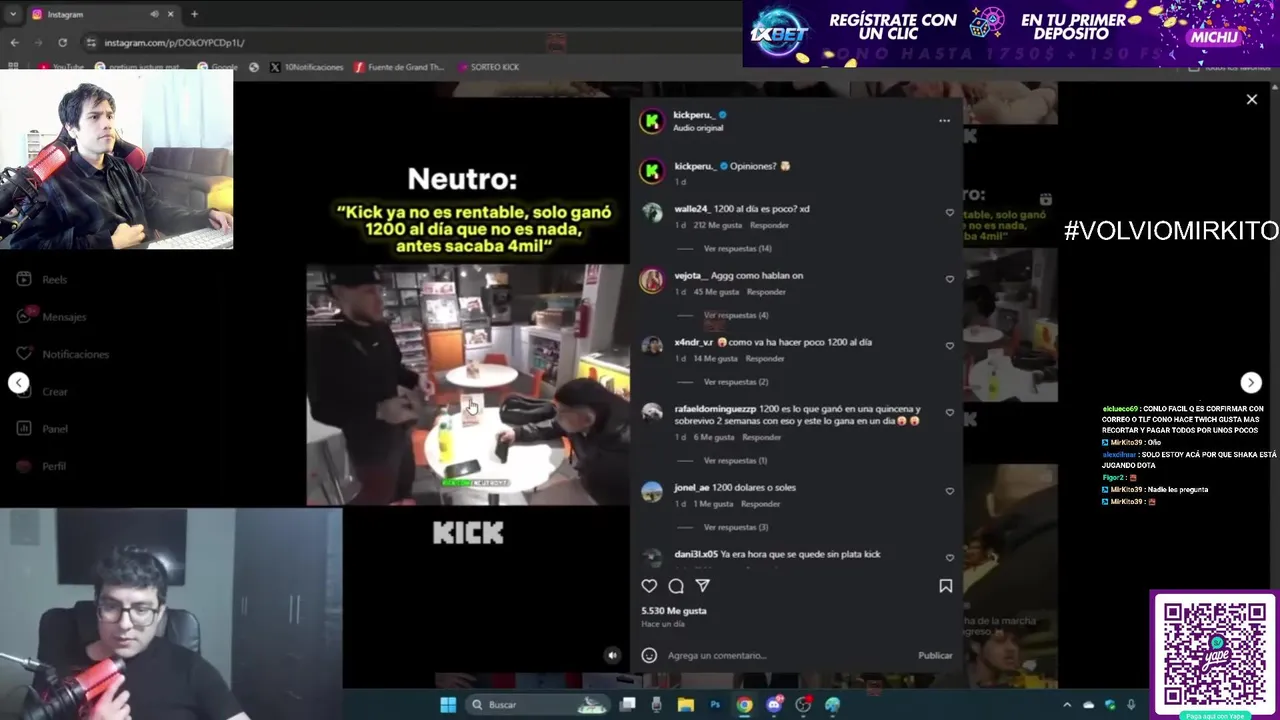
Task: Expand 'Ver respuestas (1)' under rafaeldominguezzp
Action: 735,460
